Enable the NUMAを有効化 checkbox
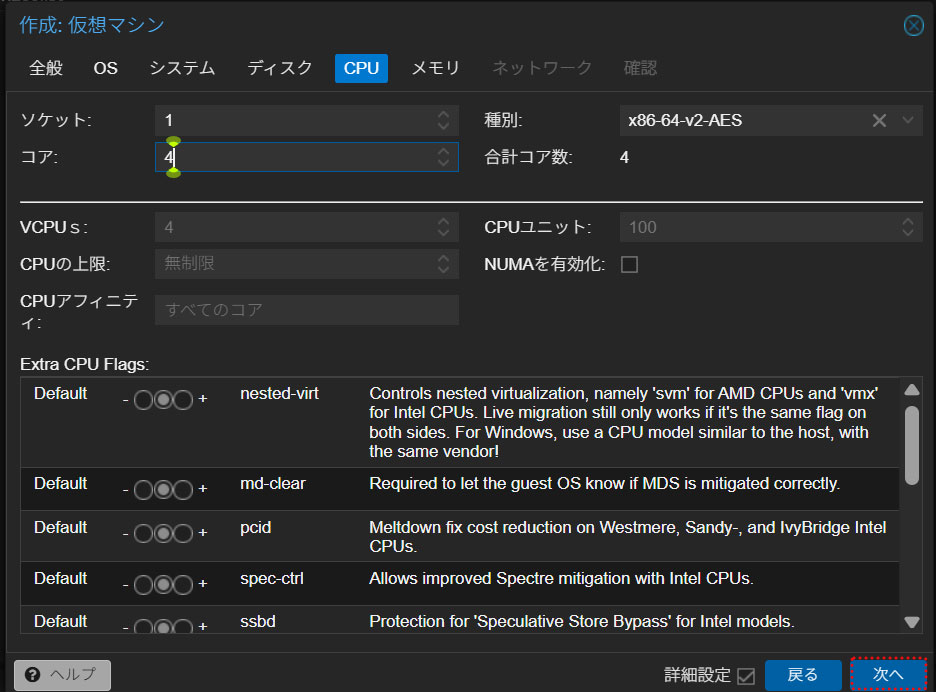 [x=629, y=265]
